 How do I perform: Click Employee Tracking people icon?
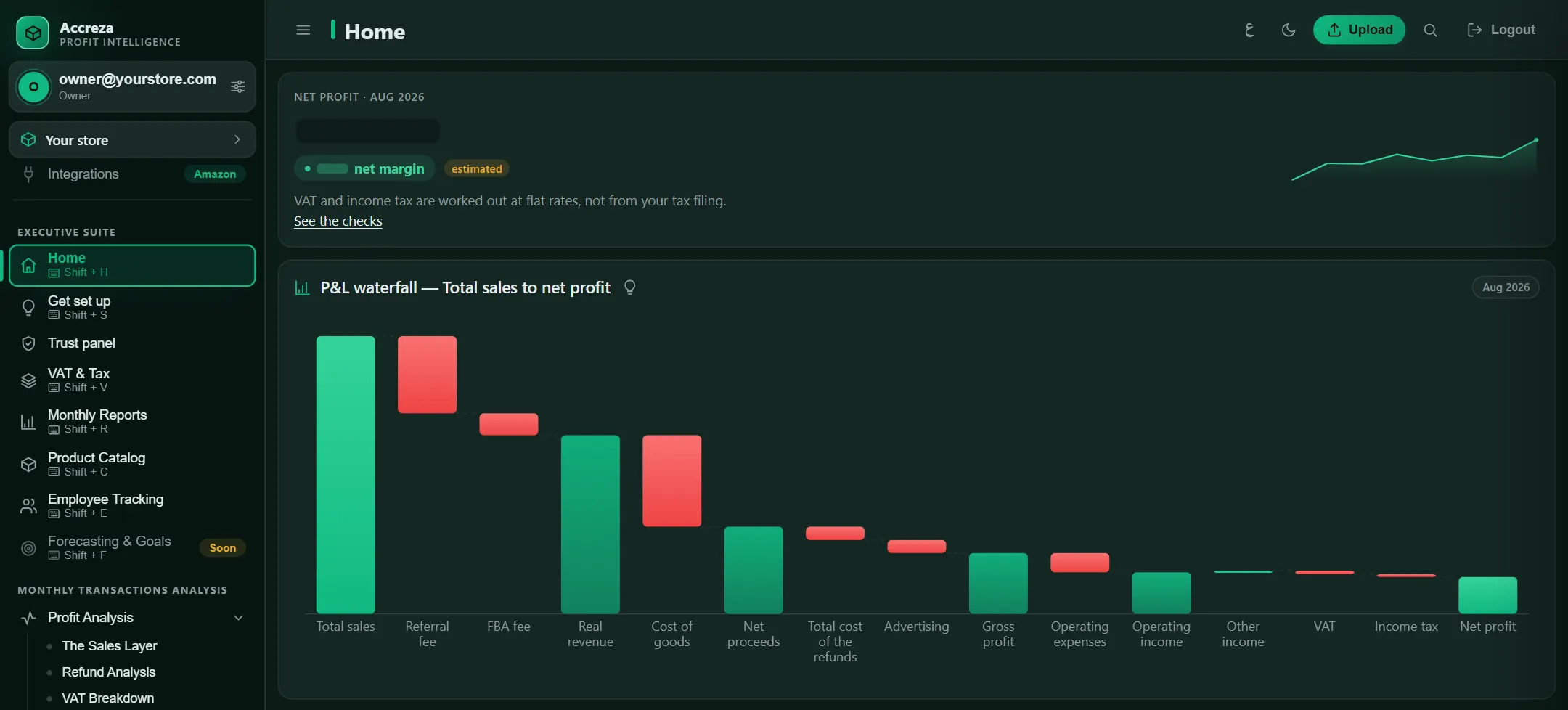point(28,506)
